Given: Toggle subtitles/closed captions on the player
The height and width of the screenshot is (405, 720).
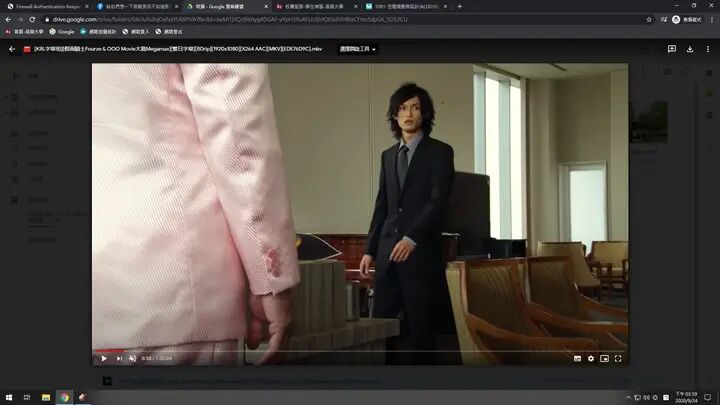Looking at the screenshot, I should tap(577, 359).
